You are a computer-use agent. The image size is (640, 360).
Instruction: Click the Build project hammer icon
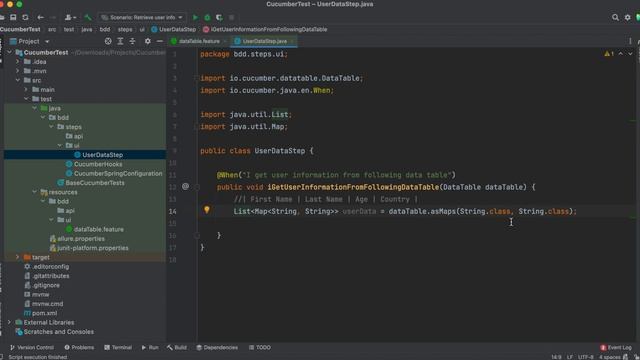[88, 18]
